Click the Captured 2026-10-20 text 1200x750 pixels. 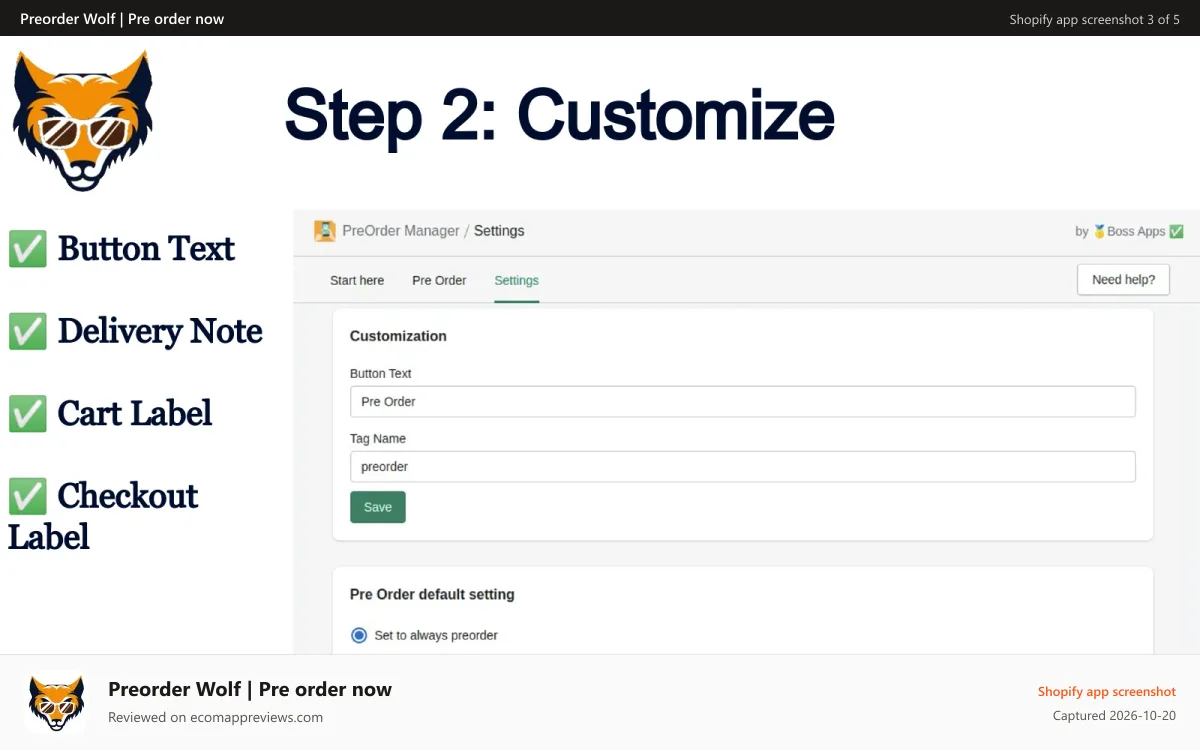pos(1114,716)
